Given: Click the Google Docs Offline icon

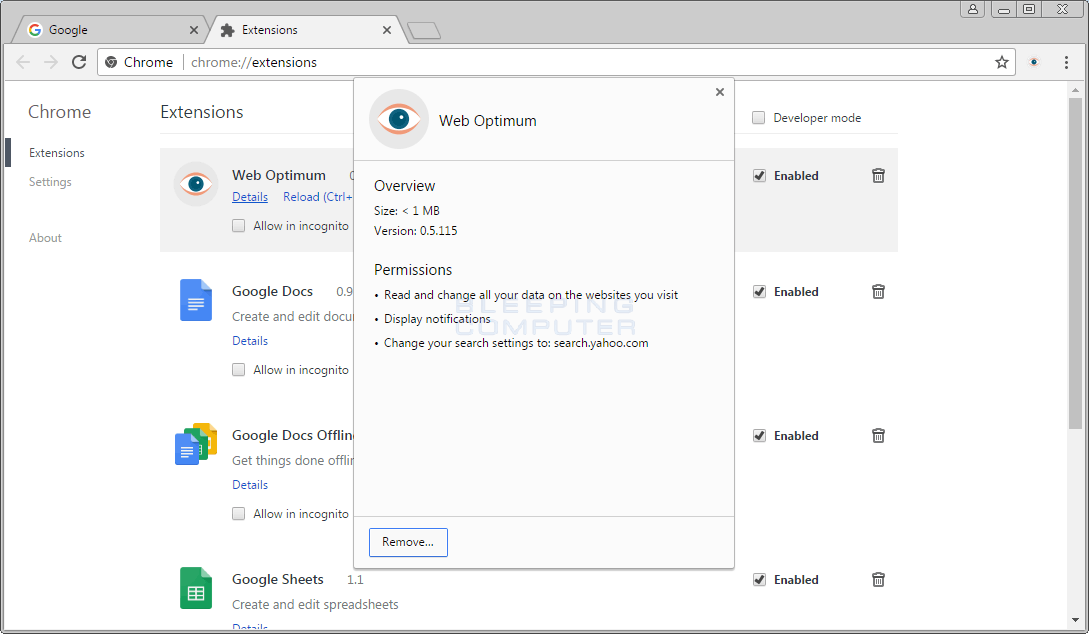Looking at the screenshot, I should [x=196, y=444].
